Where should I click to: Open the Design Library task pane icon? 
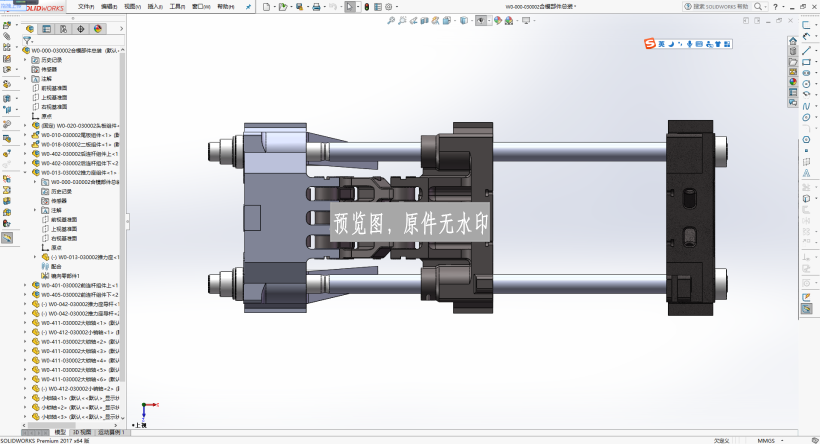pos(793,51)
